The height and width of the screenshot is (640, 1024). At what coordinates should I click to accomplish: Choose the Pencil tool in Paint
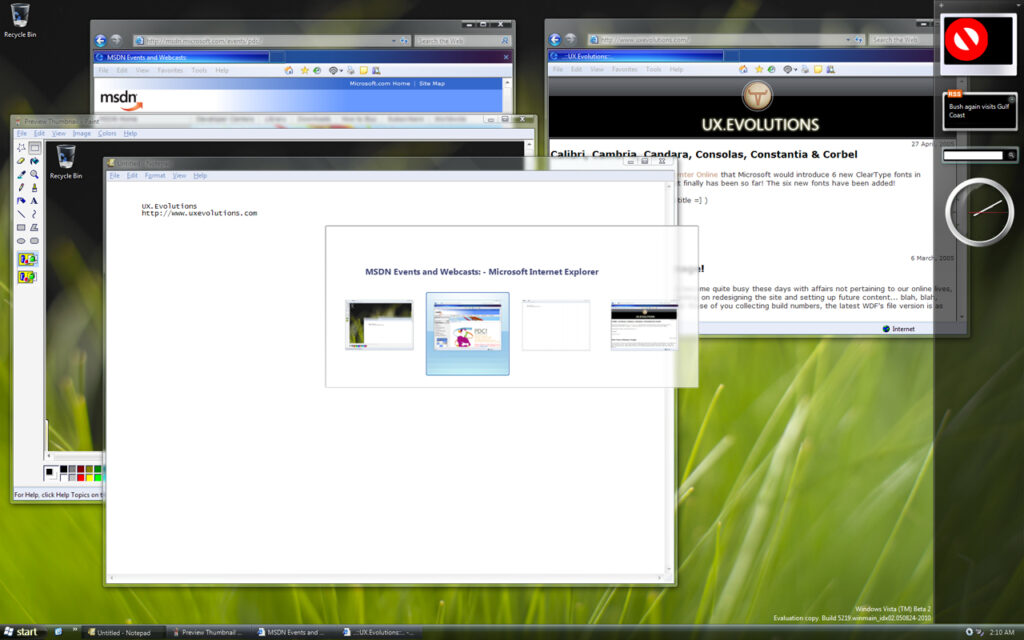click(x=21, y=187)
